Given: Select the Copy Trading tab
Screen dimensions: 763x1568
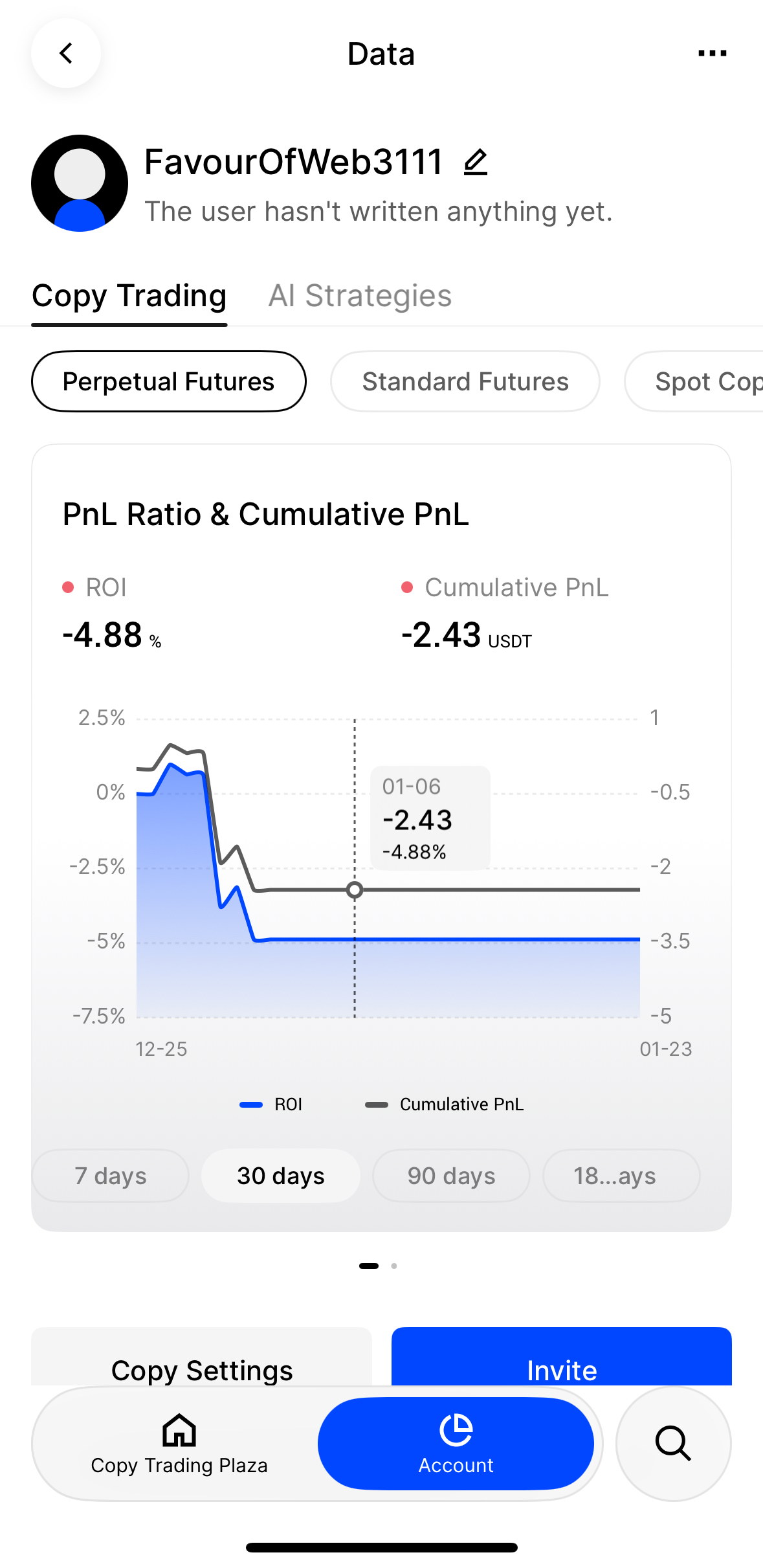Looking at the screenshot, I should [x=129, y=296].
